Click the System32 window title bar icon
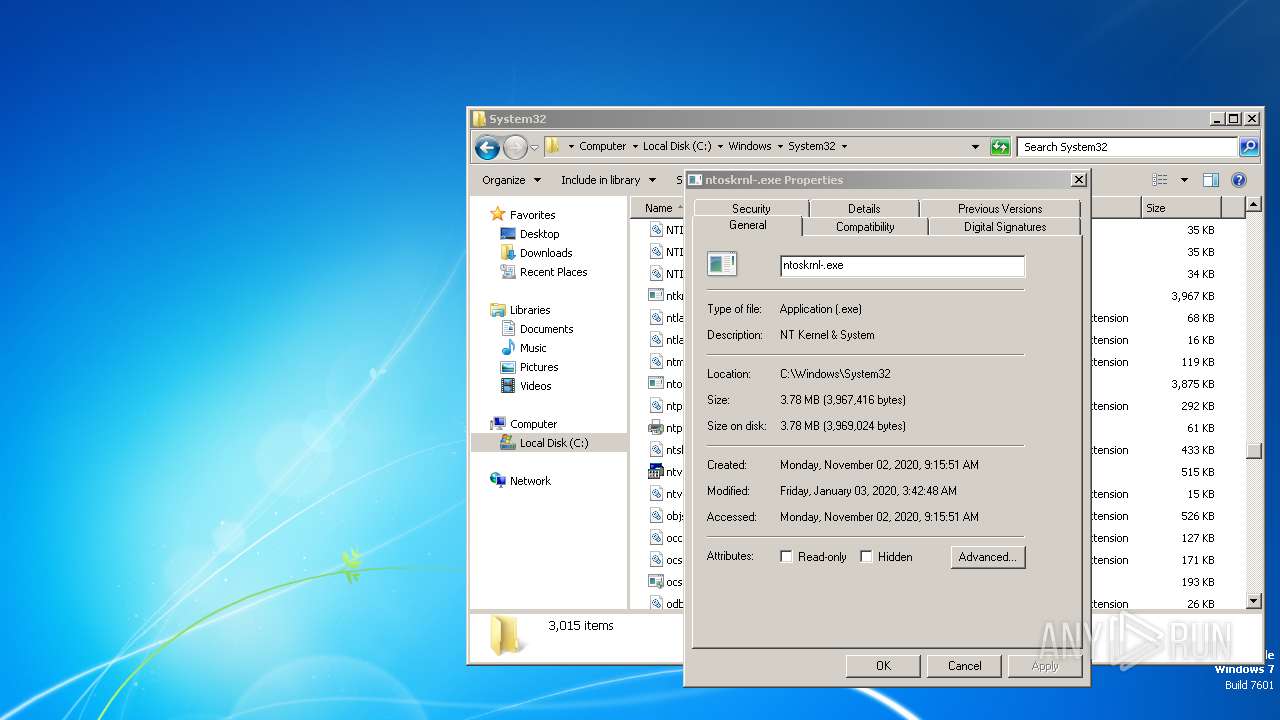 [479, 119]
